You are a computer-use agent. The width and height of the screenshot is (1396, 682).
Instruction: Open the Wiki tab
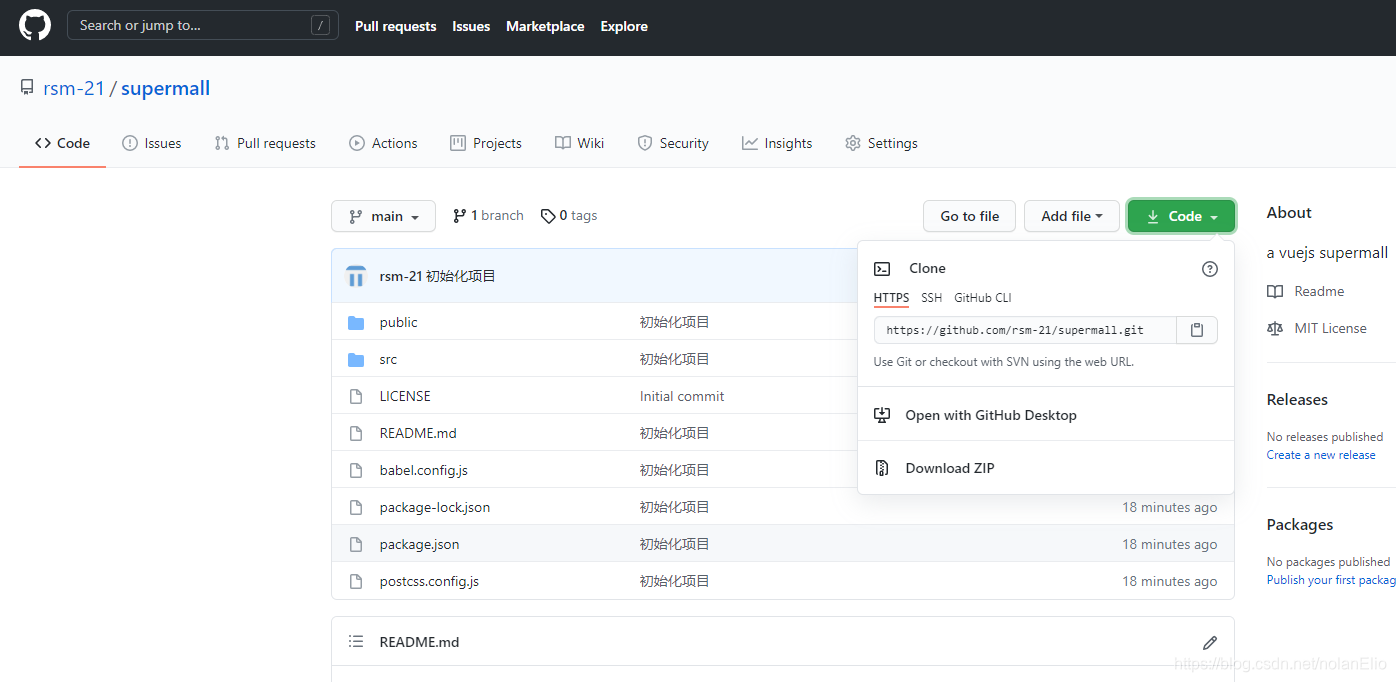pyautogui.click(x=580, y=143)
